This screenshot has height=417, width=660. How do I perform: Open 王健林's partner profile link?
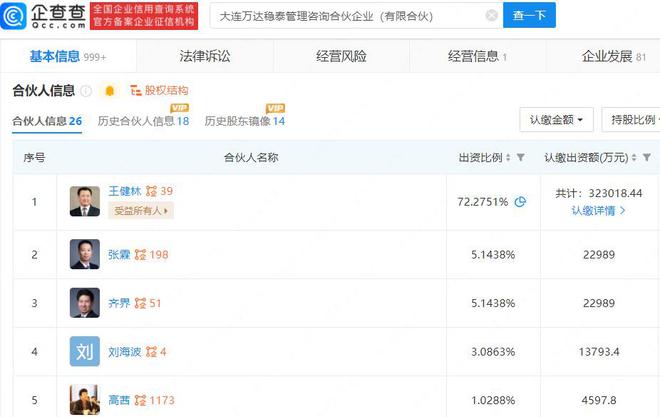125,191
